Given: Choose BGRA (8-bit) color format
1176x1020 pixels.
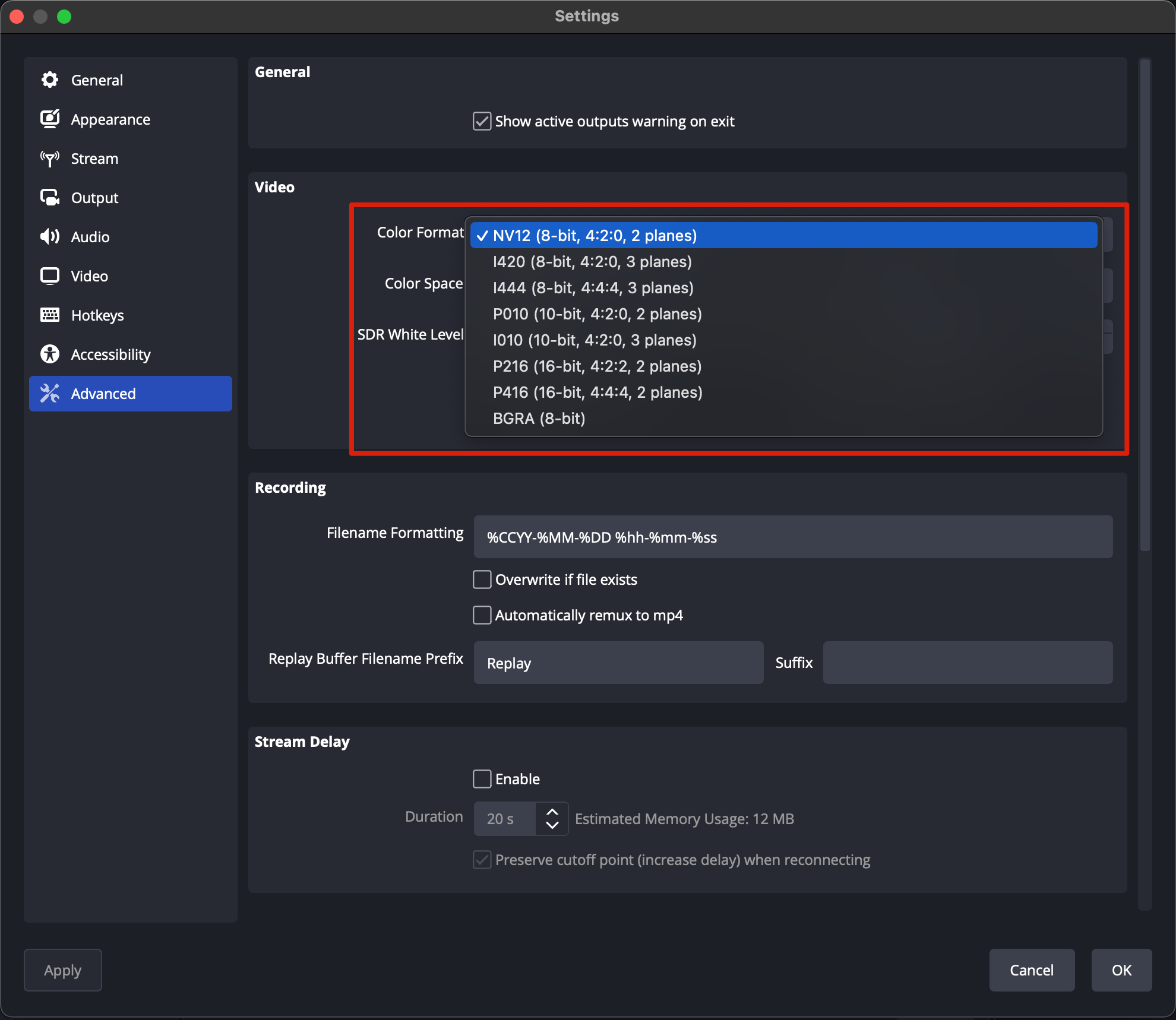Looking at the screenshot, I should (783, 419).
